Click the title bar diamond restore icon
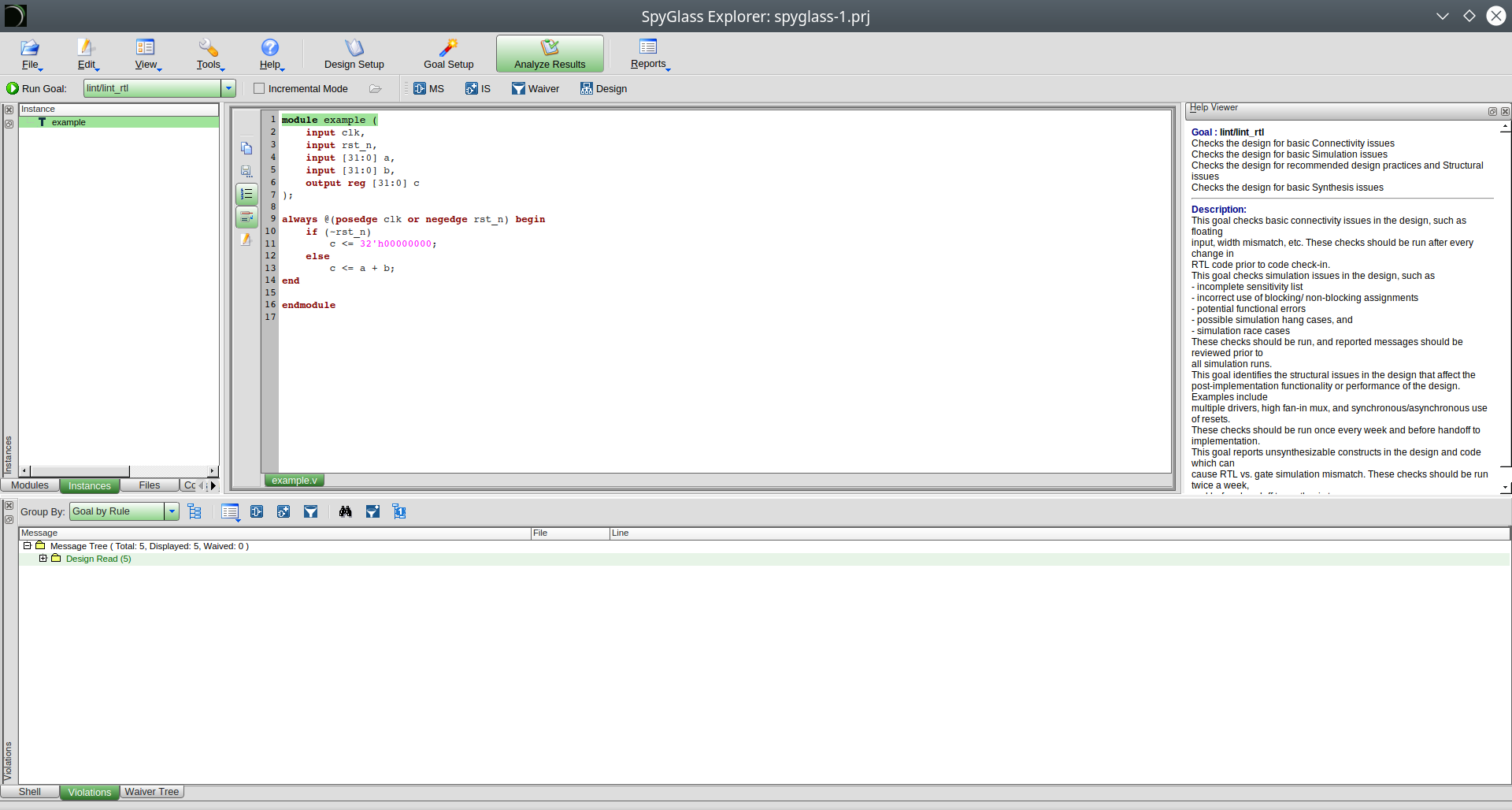The image size is (1512, 810). [x=1469, y=16]
